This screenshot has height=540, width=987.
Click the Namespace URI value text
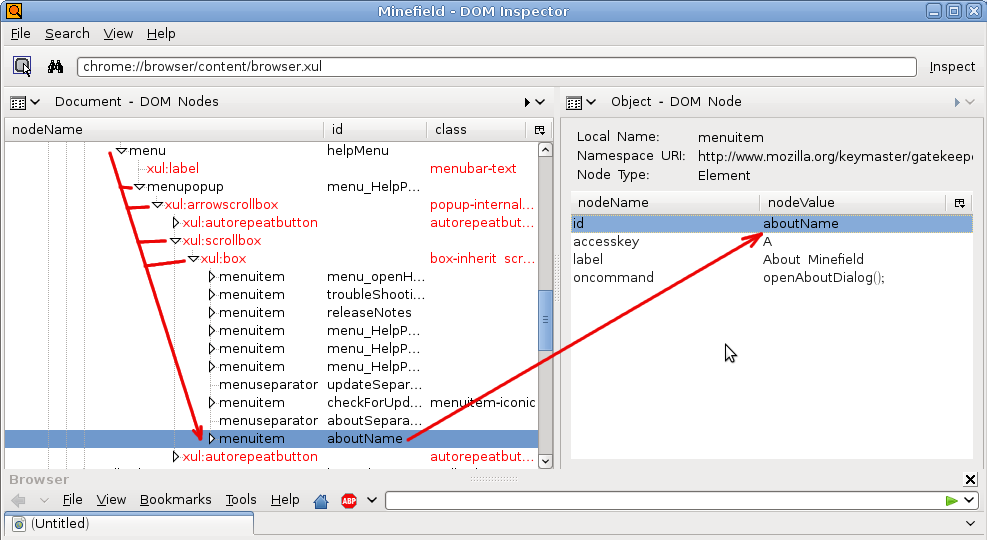835,156
